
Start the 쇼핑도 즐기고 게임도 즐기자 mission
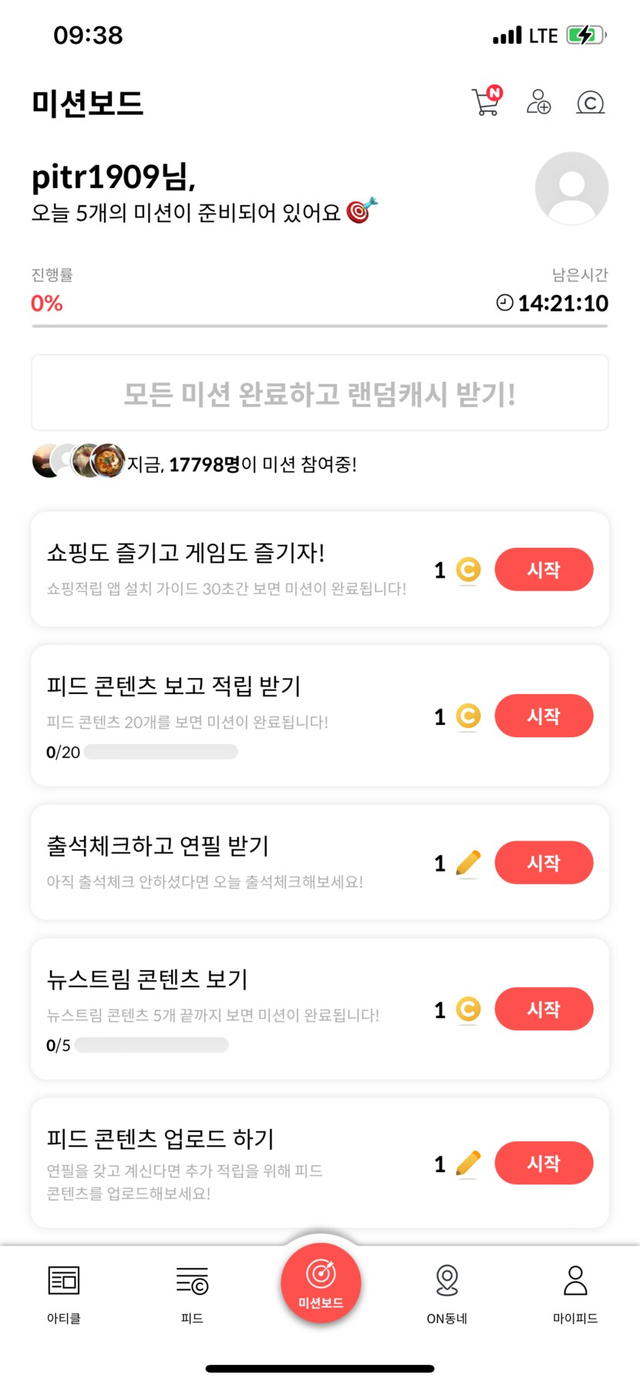pos(544,570)
